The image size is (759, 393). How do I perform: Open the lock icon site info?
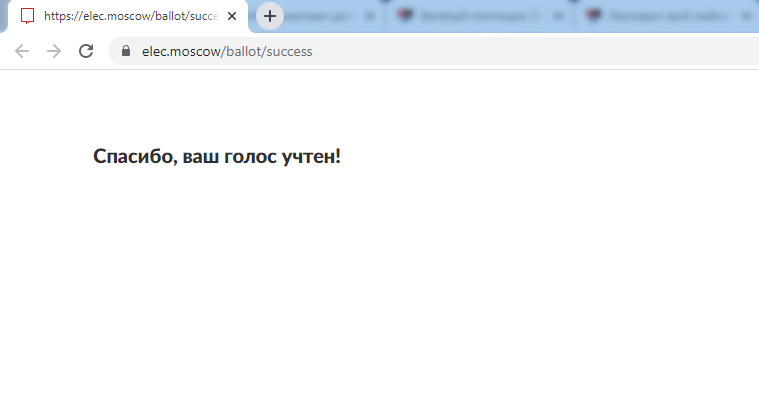126,51
